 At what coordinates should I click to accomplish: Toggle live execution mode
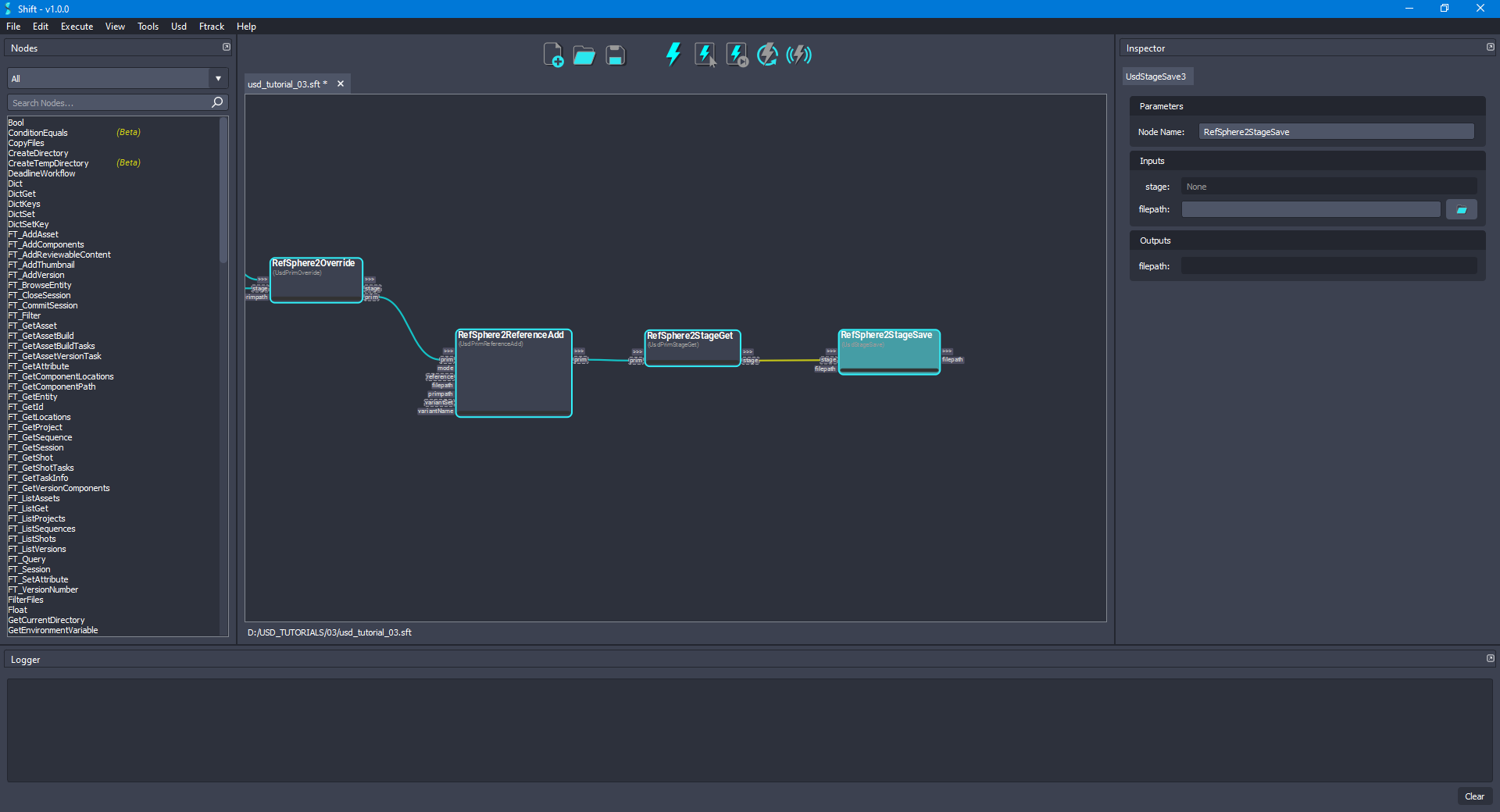(x=798, y=54)
